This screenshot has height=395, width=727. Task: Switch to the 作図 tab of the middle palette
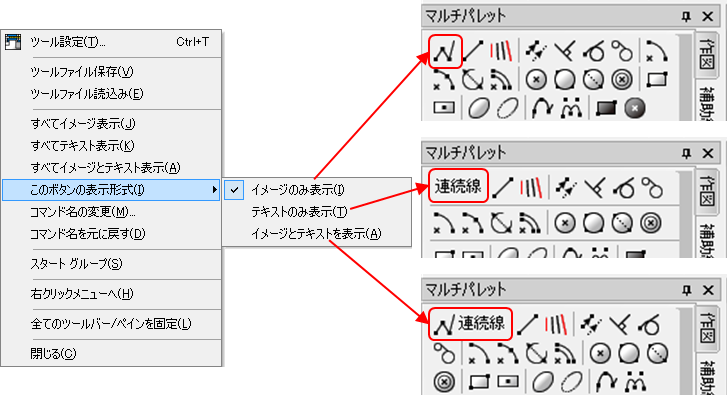click(706, 191)
